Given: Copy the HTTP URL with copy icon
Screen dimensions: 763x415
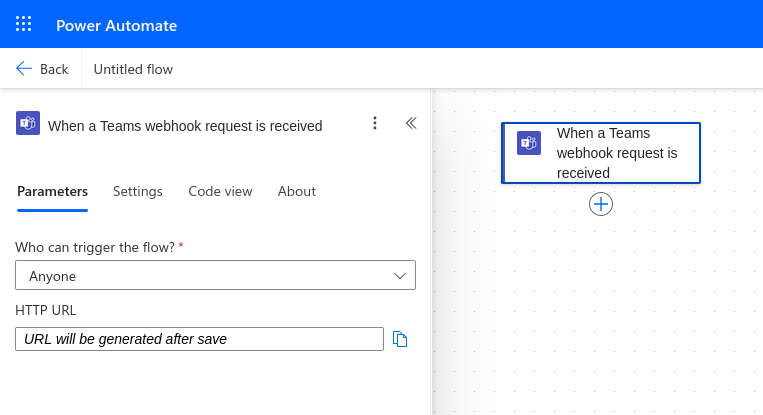Looking at the screenshot, I should [x=400, y=339].
